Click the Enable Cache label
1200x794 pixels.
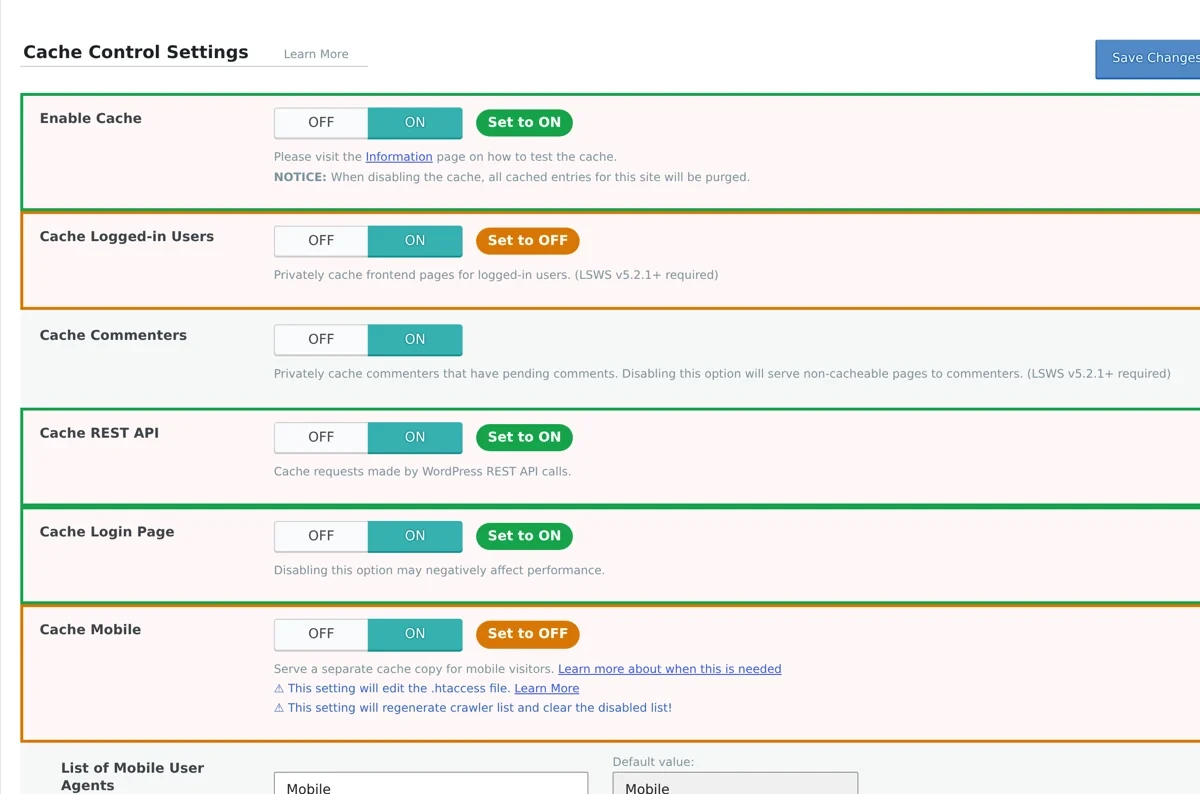pos(91,118)
